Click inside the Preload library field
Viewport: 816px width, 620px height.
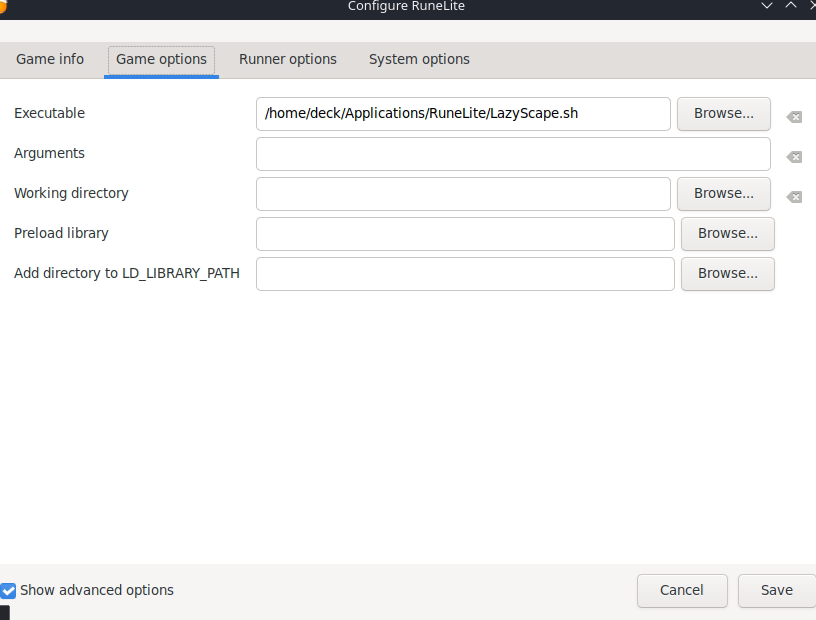tap(465, 234)
